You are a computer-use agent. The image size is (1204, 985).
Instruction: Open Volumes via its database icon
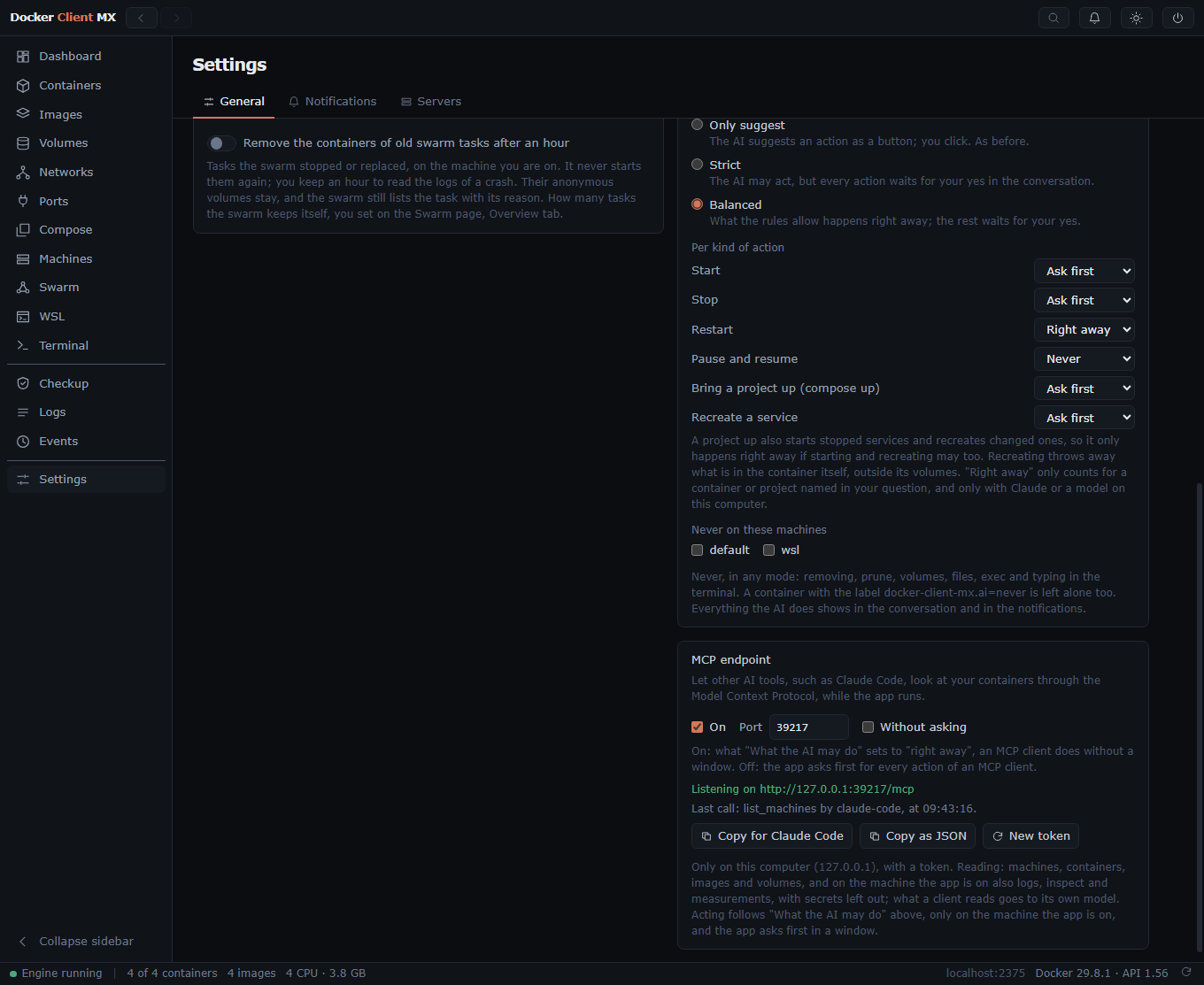[23, 143]
